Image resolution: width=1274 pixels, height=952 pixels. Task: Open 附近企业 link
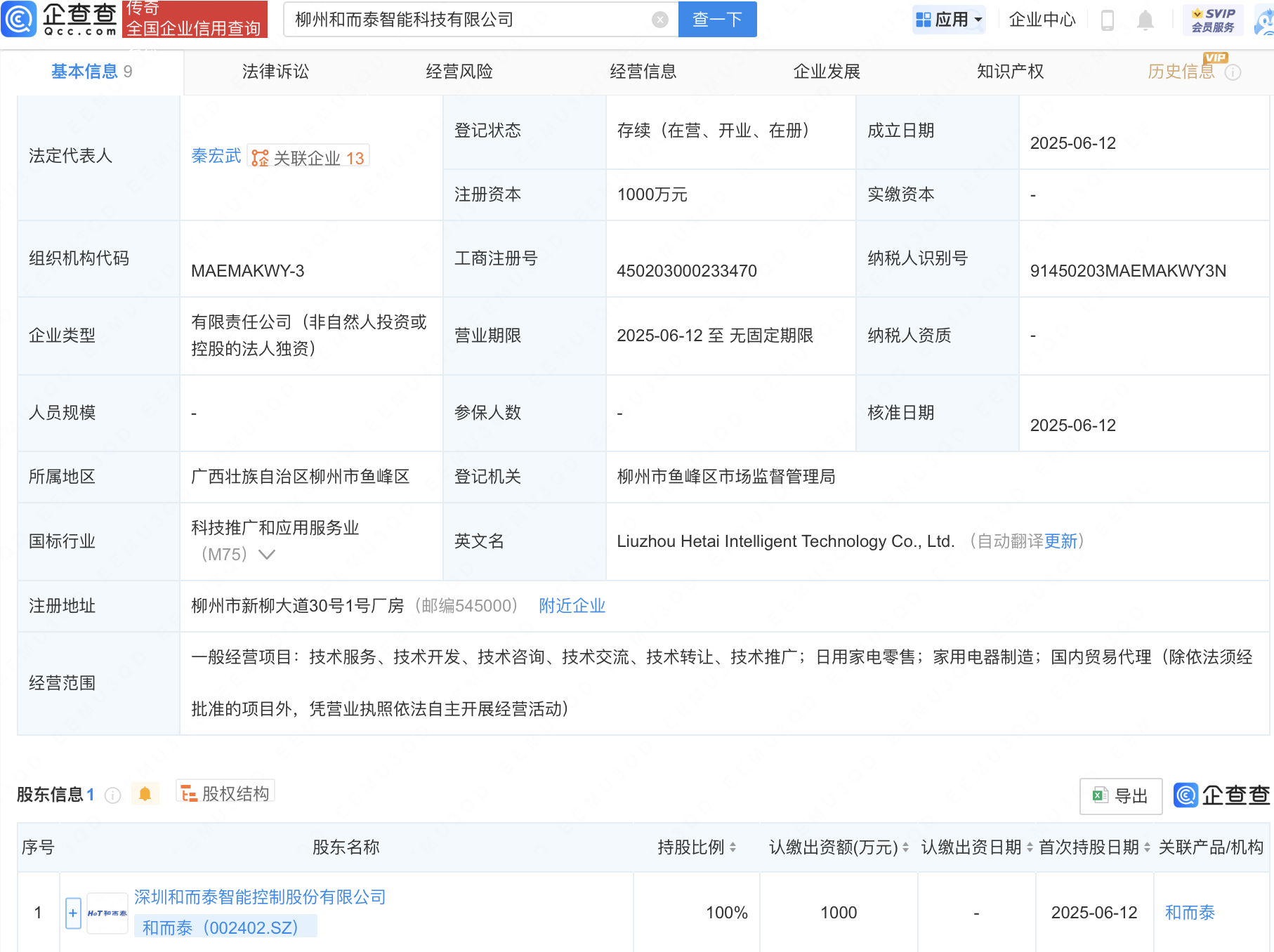tap(572, 606)
